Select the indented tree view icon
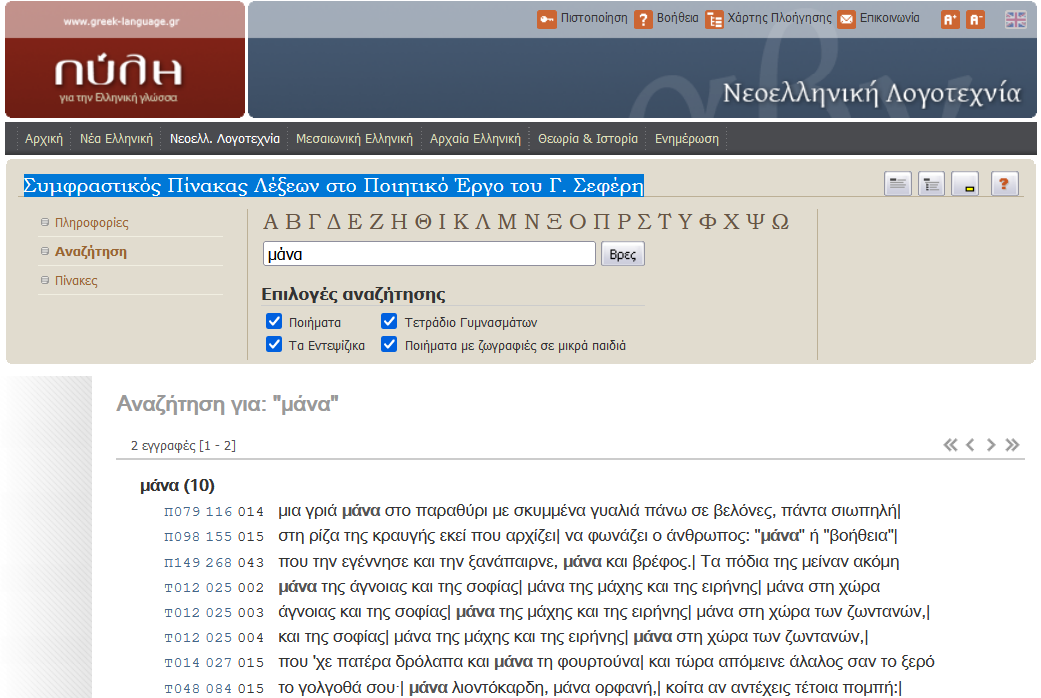Screen dimensions: 1041x698 [931, 183]
